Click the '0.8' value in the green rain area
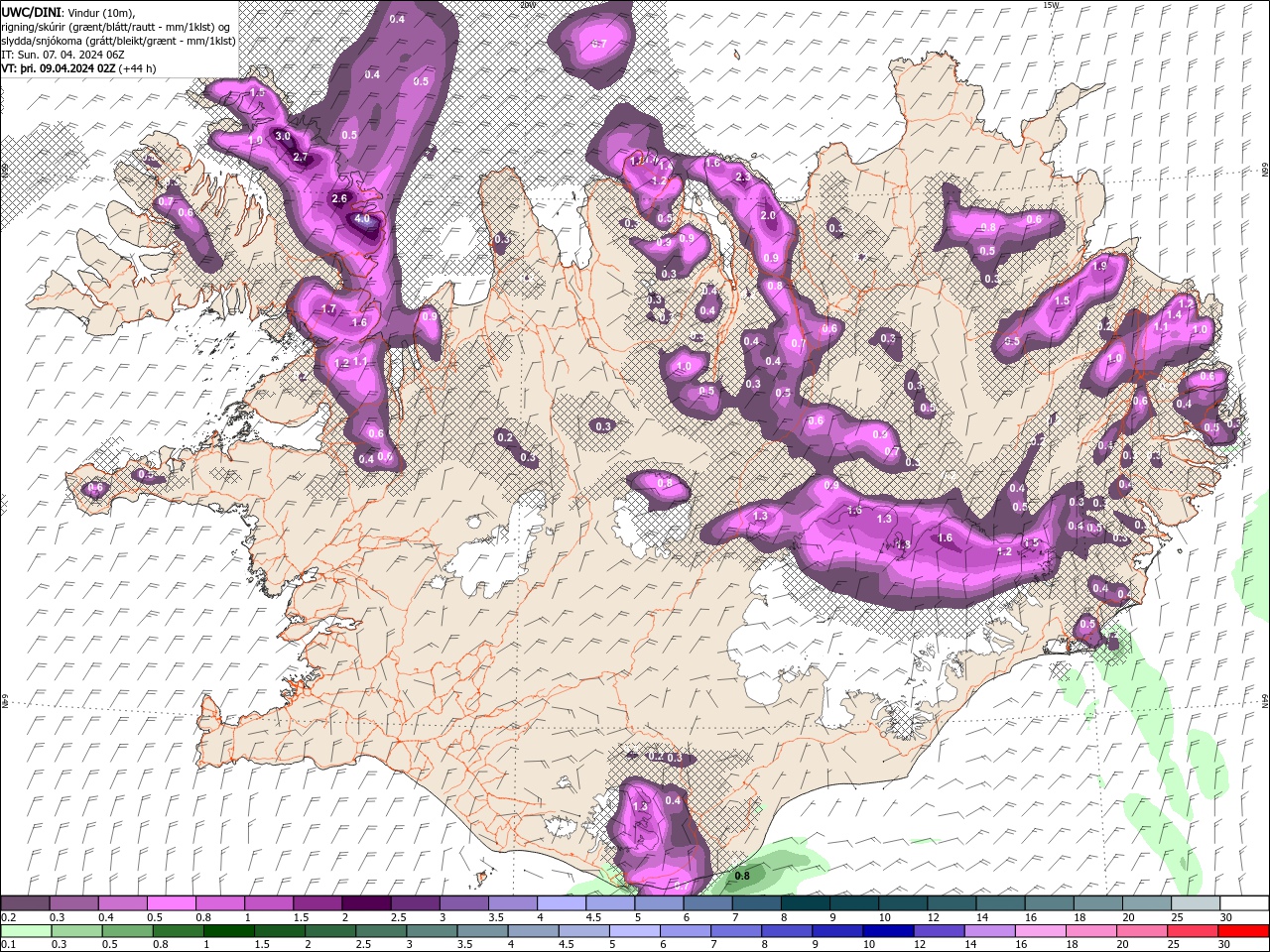 742,876
